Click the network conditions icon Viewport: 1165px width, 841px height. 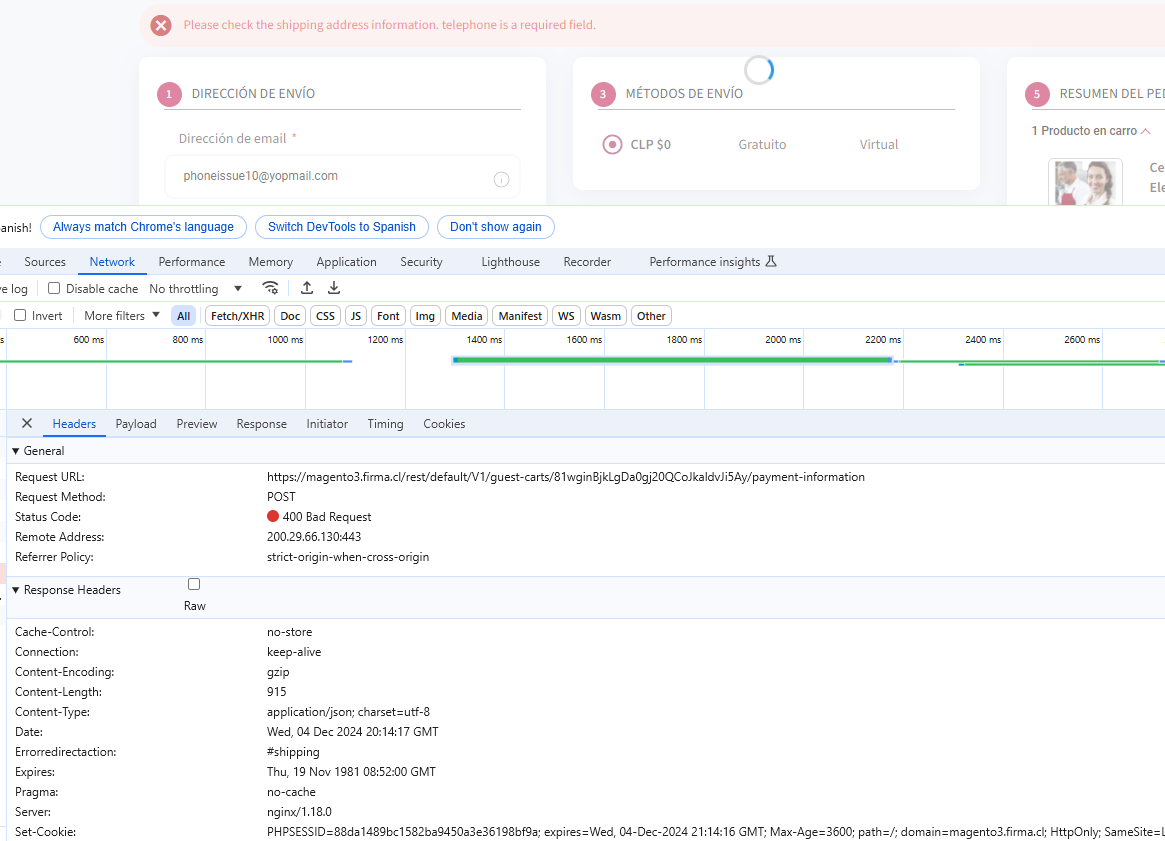tap(270, 287)
